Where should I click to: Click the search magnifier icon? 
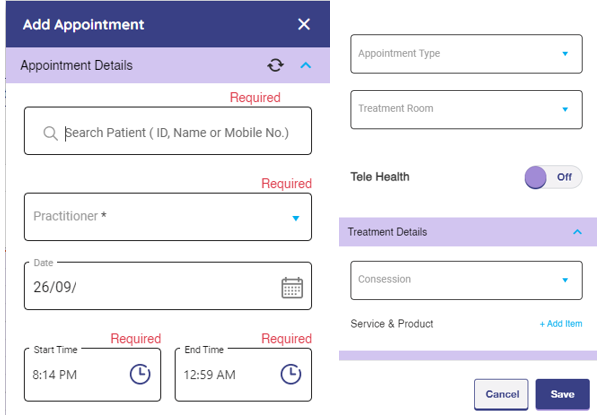point(50,133)
